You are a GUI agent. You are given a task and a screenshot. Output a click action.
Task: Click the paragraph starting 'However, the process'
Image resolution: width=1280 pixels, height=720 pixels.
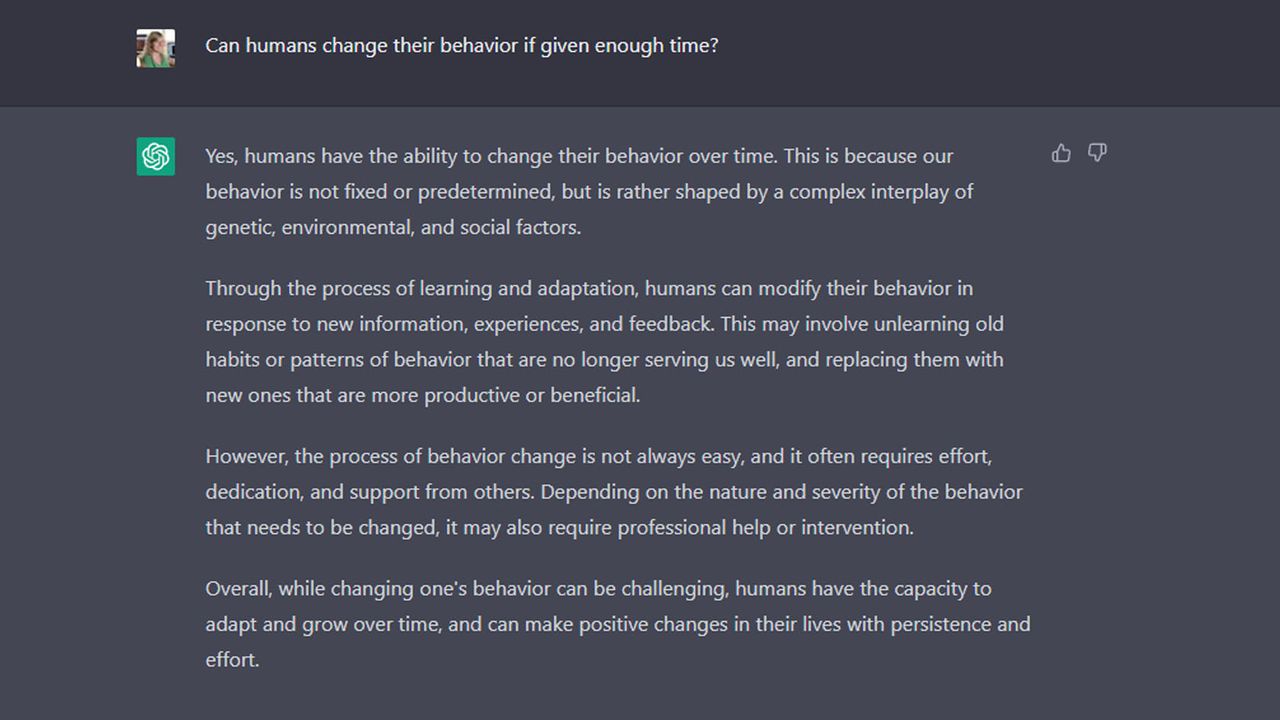[x=614, y=491]
